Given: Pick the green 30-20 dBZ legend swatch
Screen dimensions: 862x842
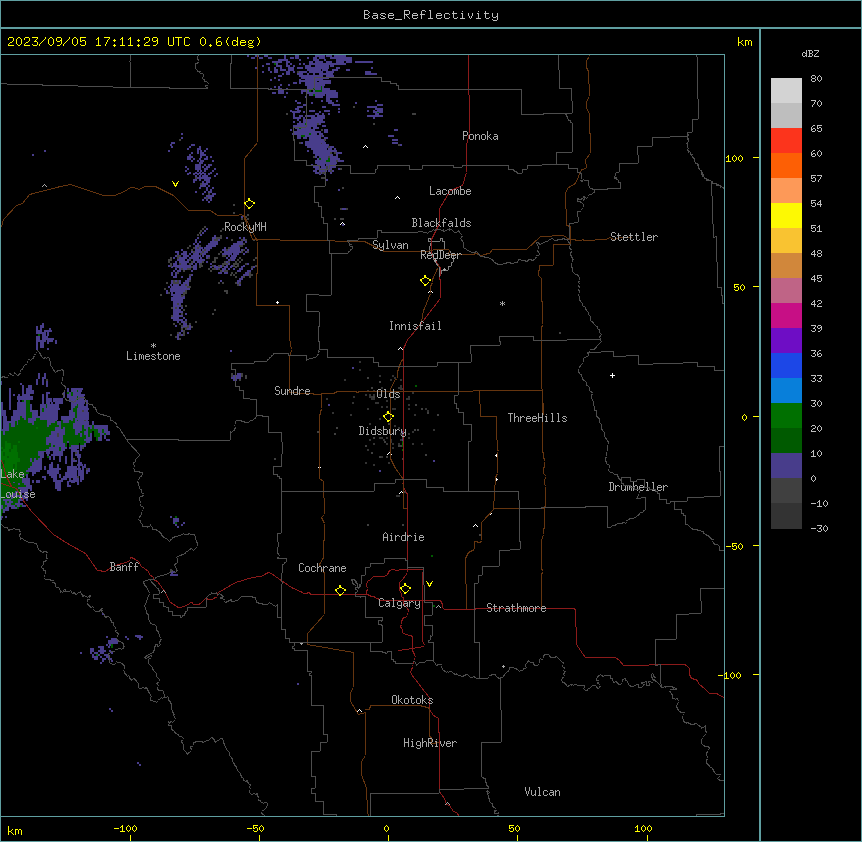Looking at the screenshot, I should [x=786, y=416].
